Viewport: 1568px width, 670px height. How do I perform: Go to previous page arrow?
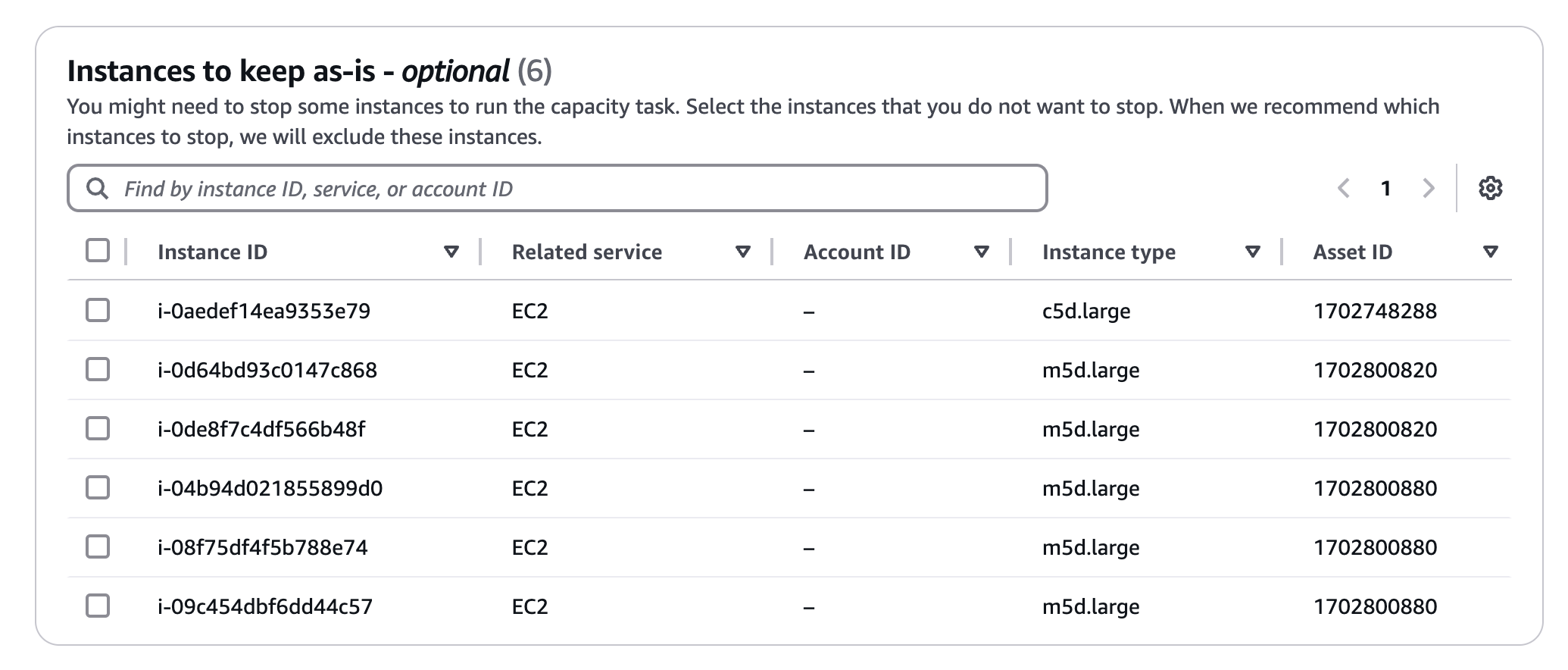1344,188
